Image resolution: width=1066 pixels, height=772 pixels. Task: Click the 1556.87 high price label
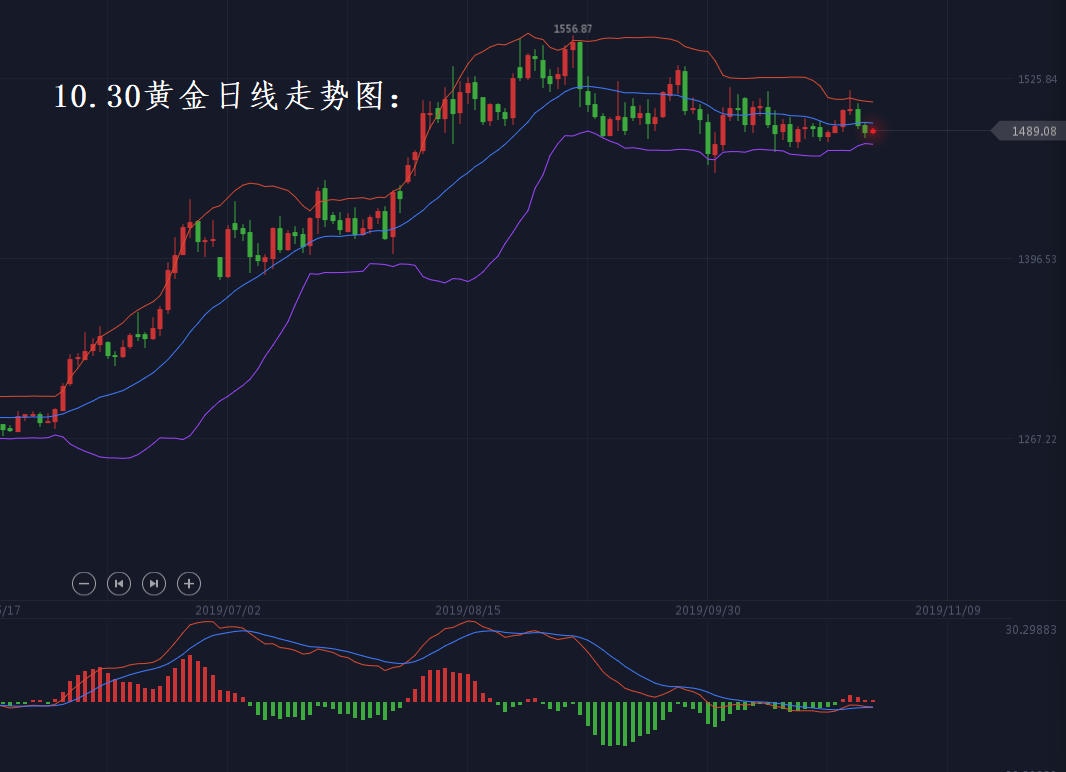[x=573, y=29]
